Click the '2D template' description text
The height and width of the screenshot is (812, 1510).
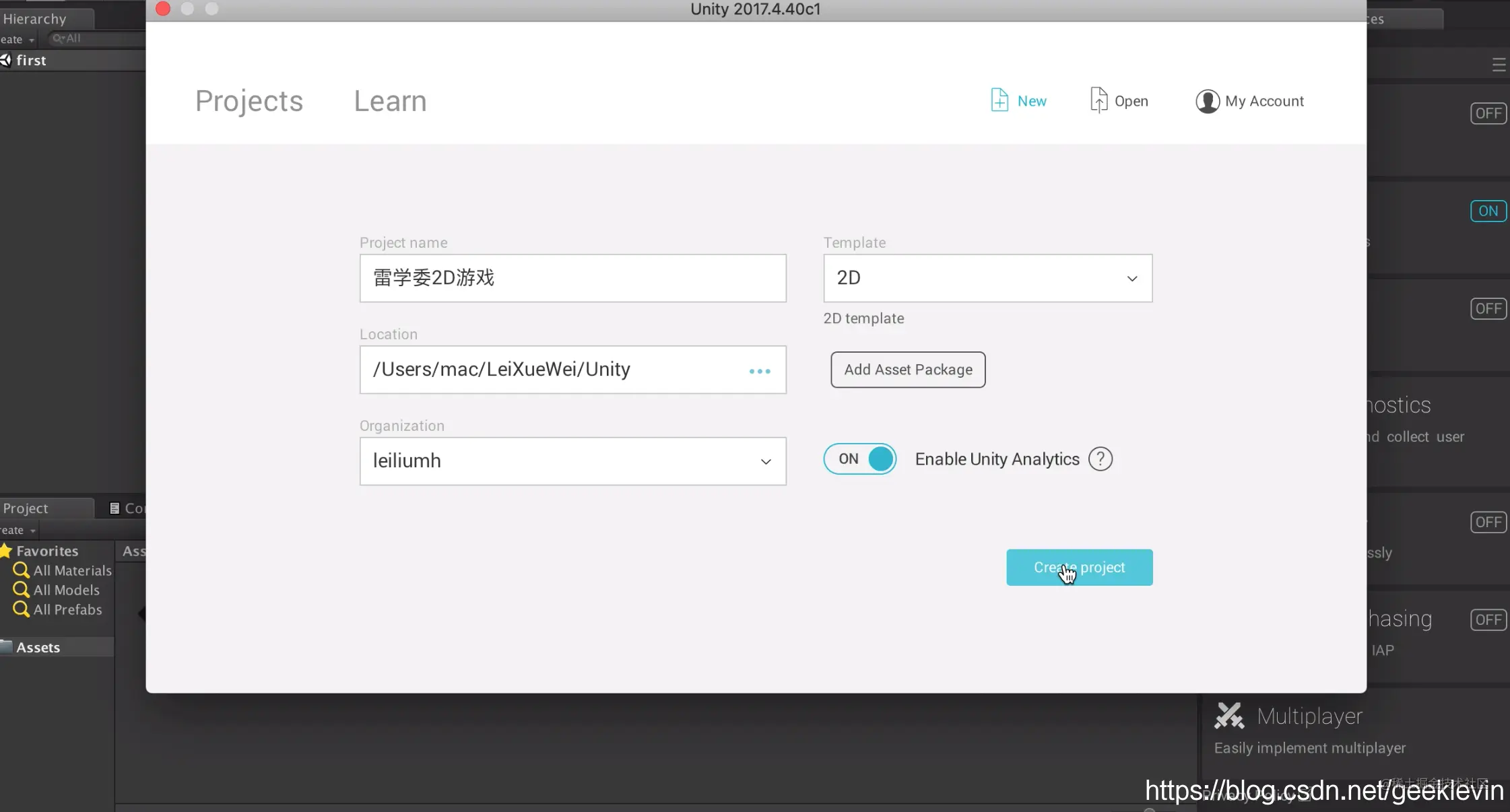coord(863,318)
